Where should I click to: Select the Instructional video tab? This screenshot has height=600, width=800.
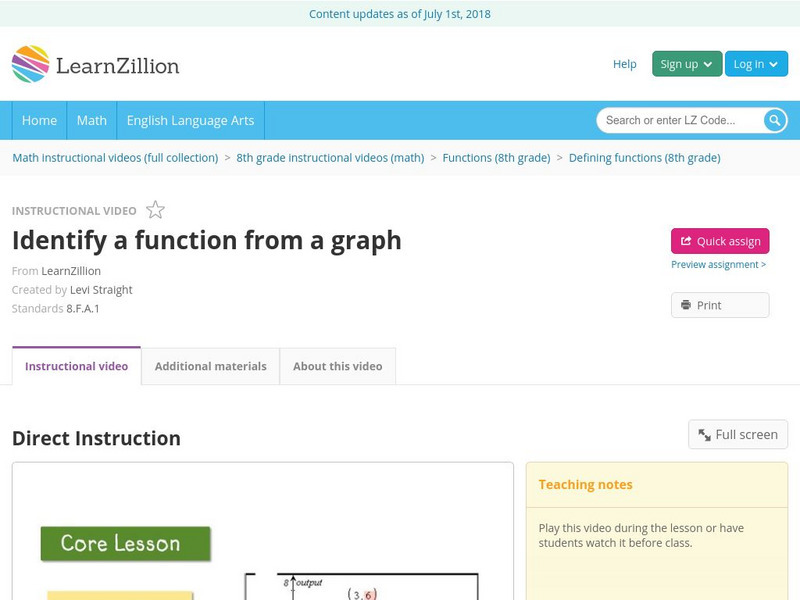coord(76,366)
